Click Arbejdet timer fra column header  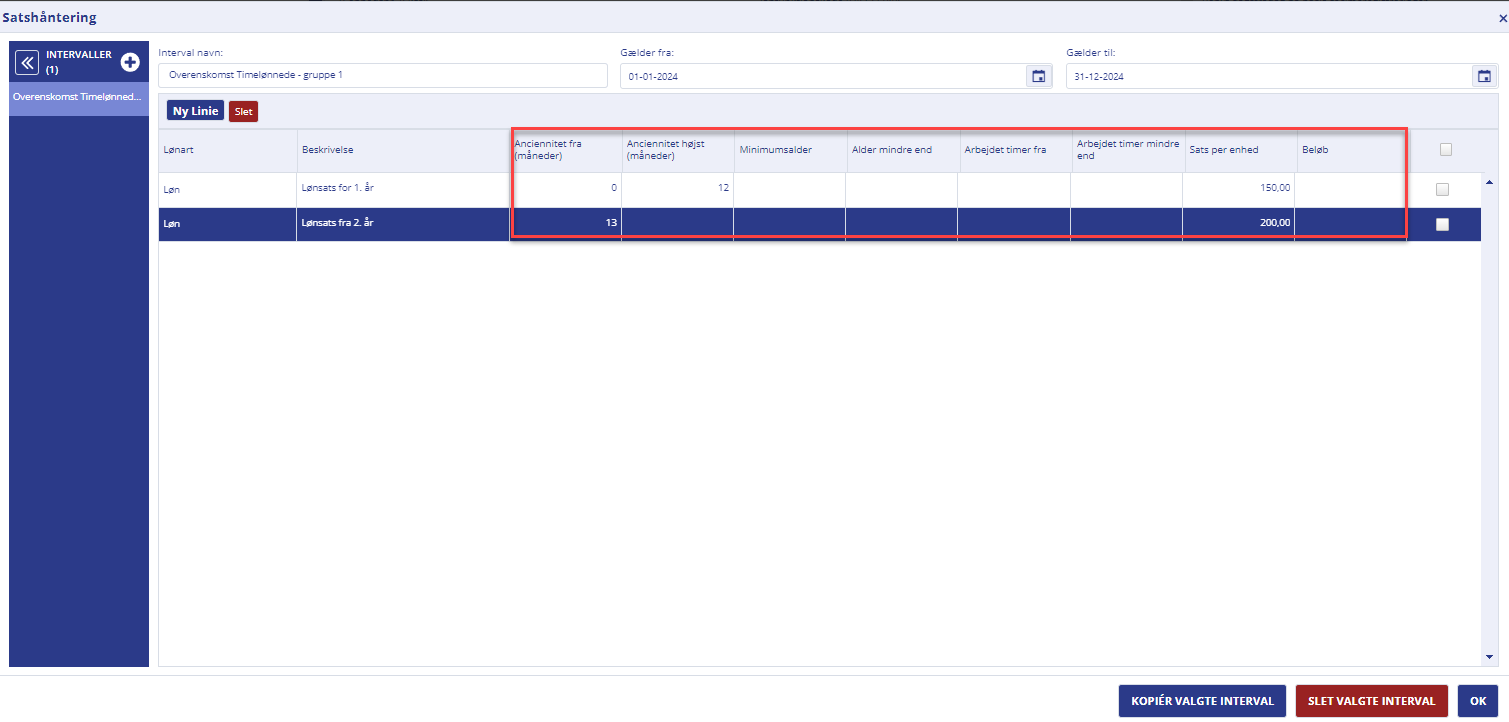coord(1014,150)
